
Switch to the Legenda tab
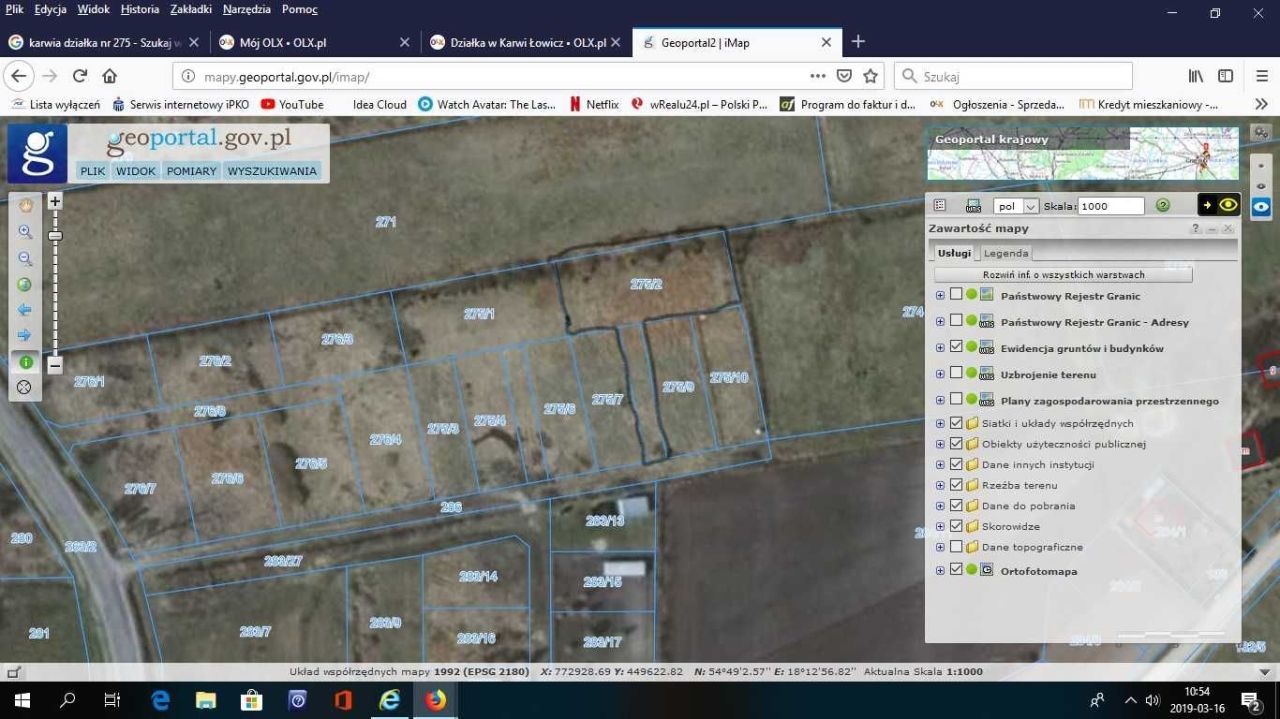coord(1005,253)
